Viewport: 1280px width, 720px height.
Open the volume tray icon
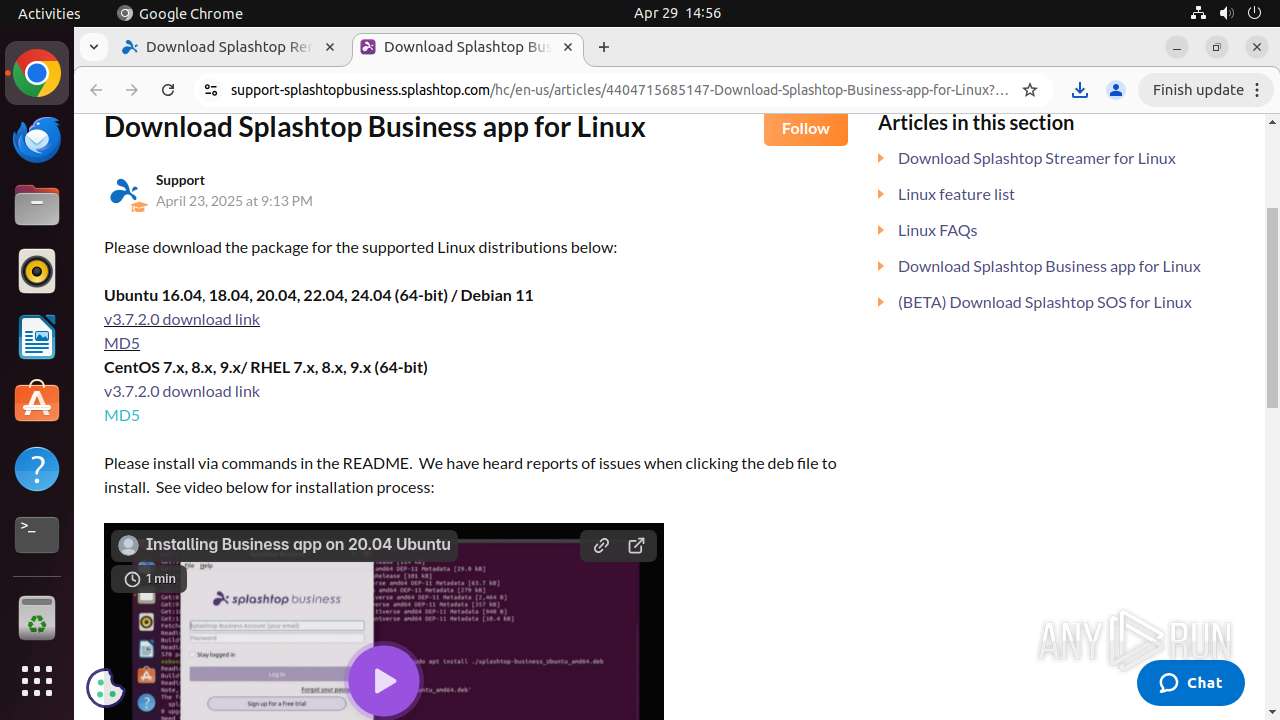point(1227,13)
